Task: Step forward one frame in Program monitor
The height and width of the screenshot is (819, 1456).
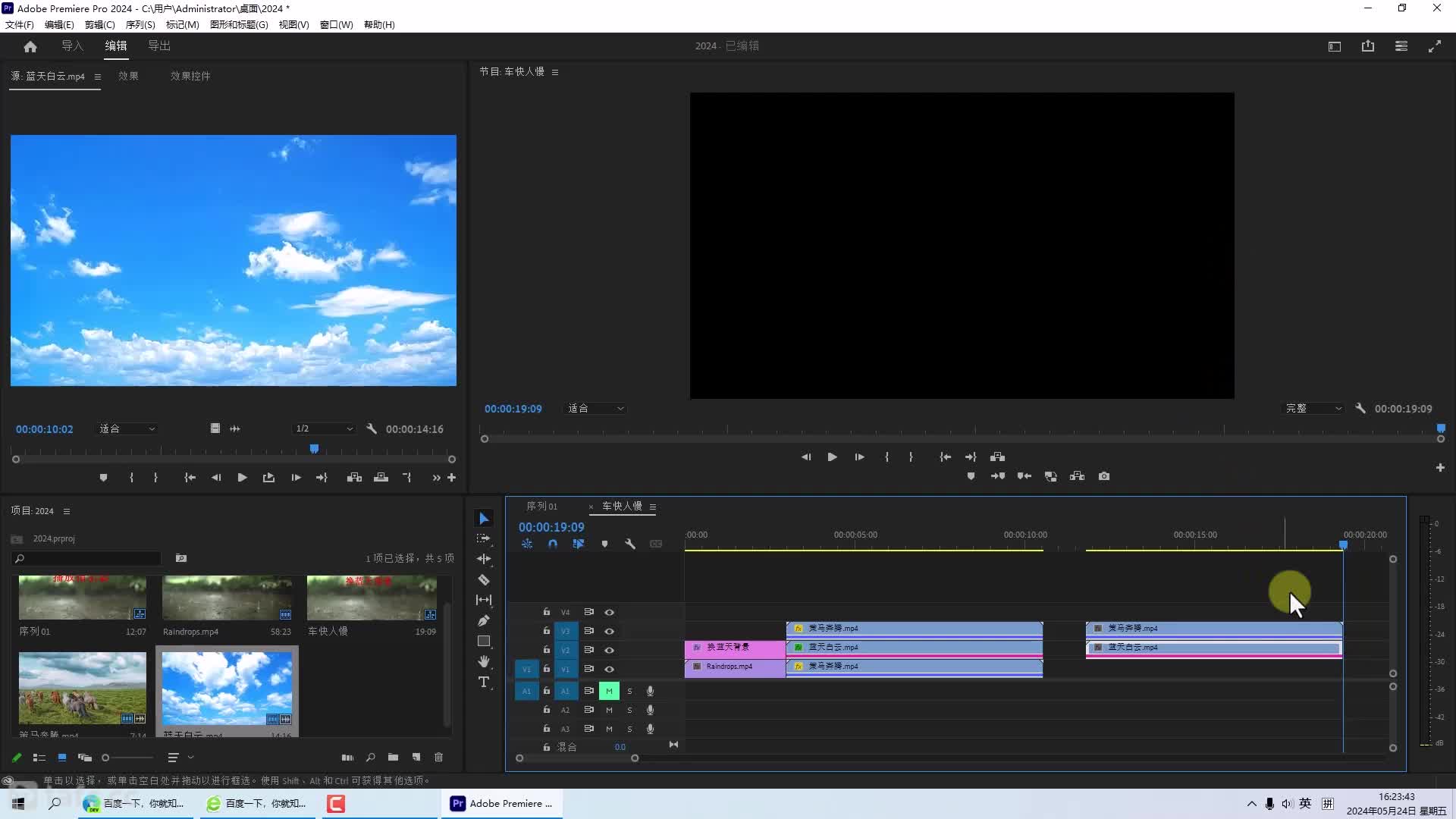Action: click(859, 457)
